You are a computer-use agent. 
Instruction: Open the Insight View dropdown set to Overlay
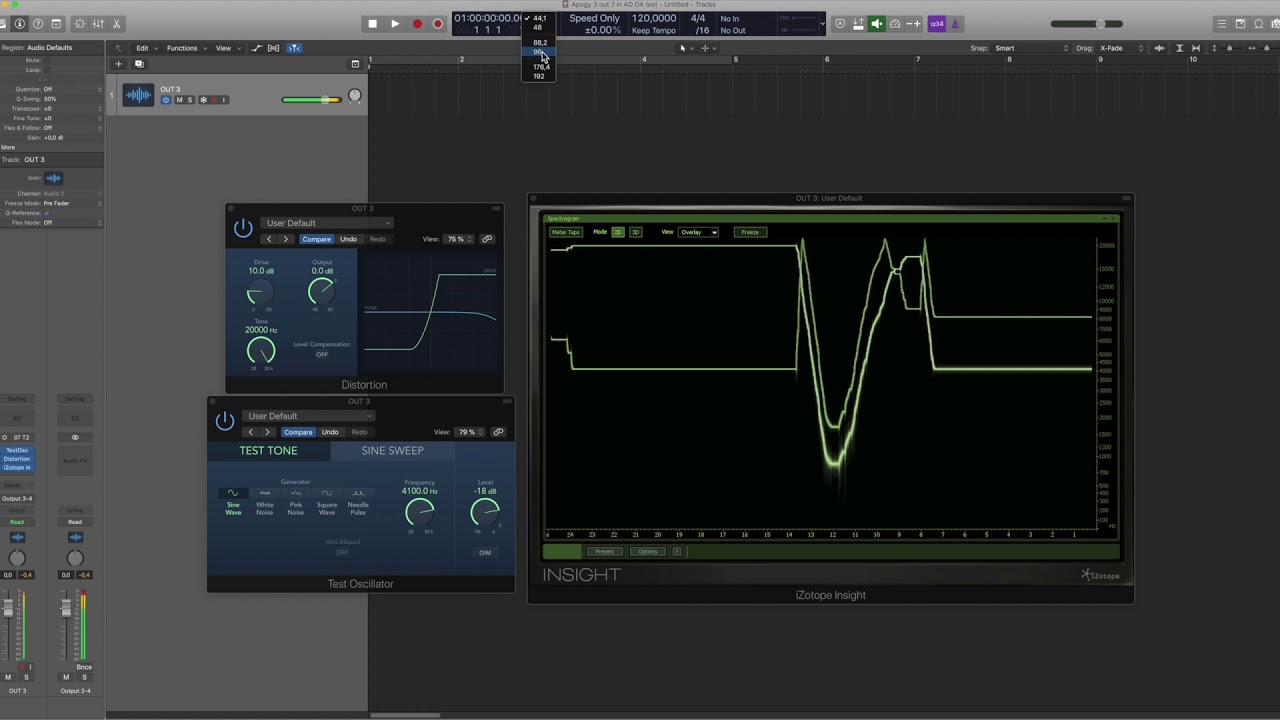[x=698, y=232]
